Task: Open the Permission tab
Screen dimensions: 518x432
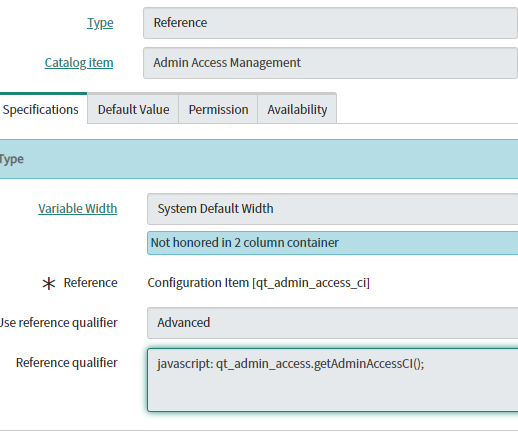Action: 218,109
